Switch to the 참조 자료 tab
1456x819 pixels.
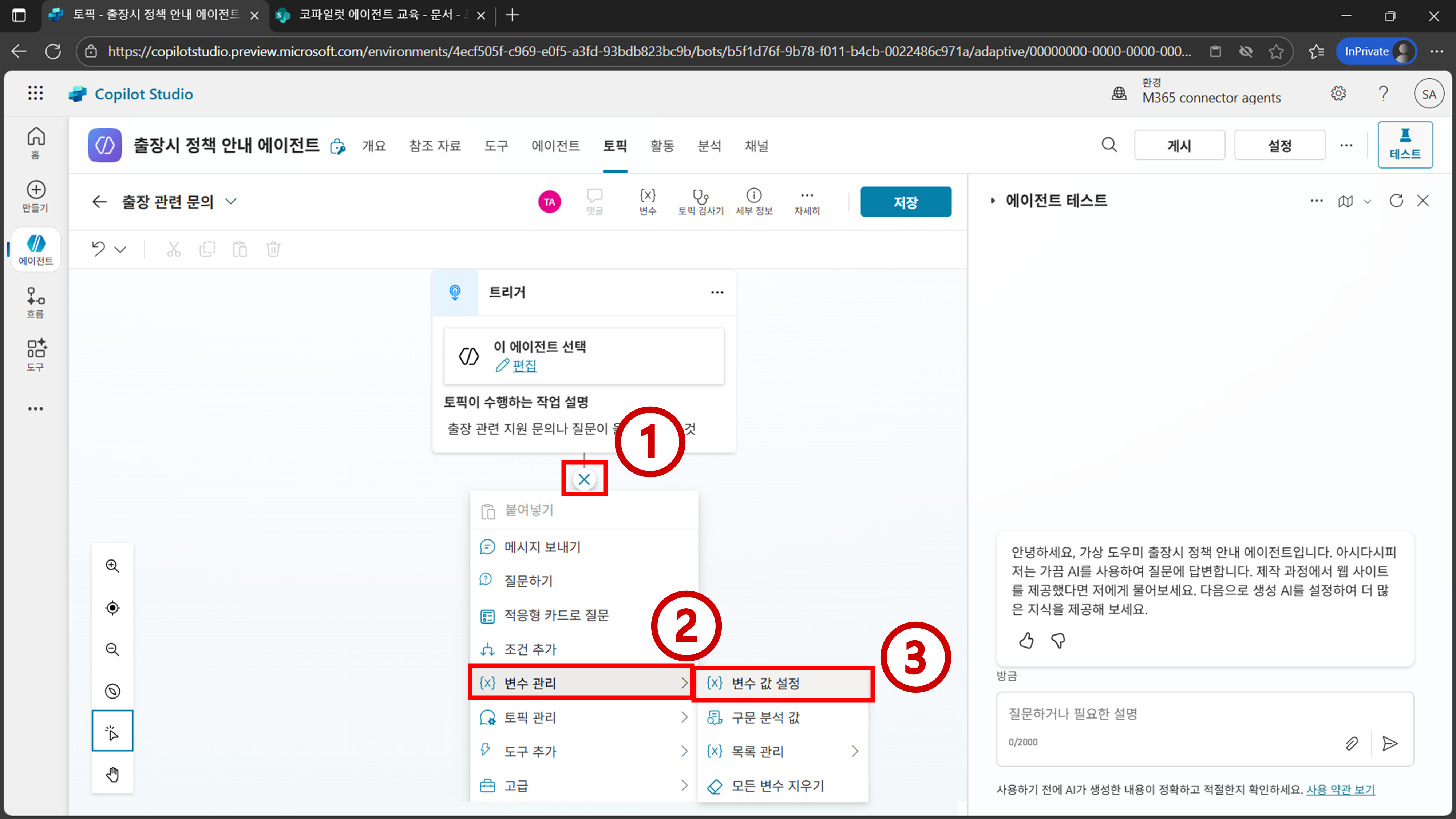coord(435,146)
